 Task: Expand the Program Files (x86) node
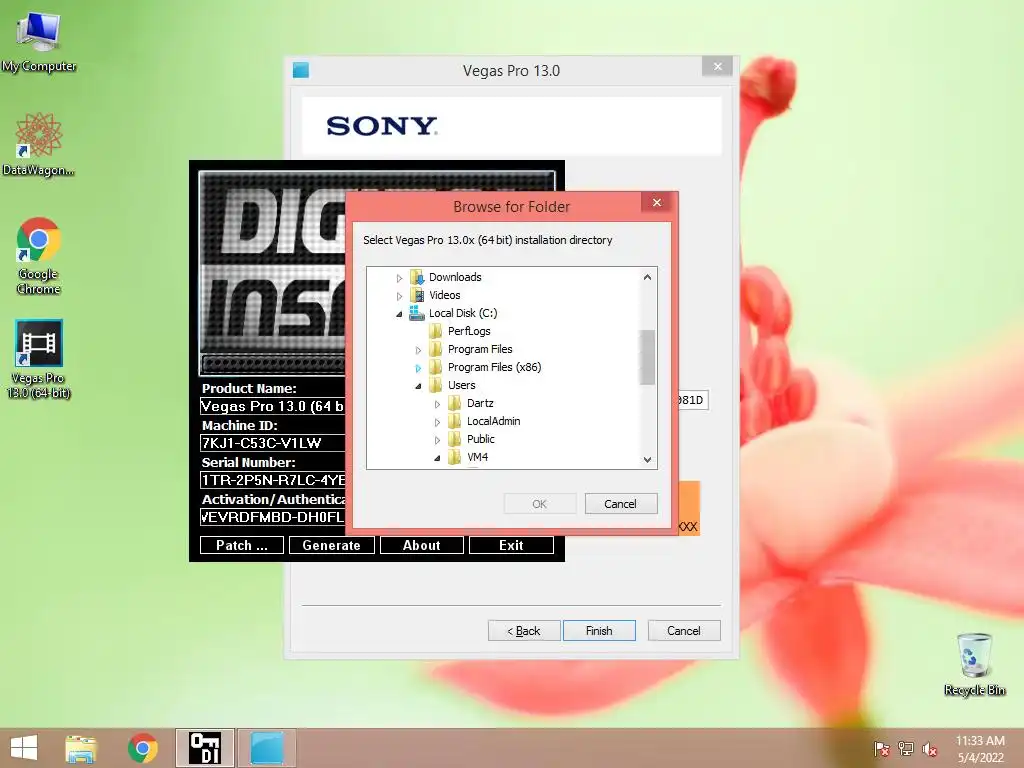click(x=418, y=368)
